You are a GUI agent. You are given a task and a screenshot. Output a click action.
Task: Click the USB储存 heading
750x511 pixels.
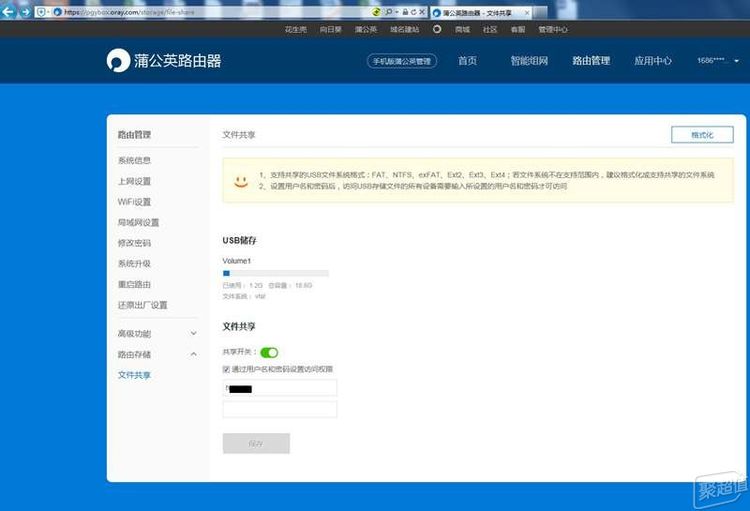(x=239, y=241)
